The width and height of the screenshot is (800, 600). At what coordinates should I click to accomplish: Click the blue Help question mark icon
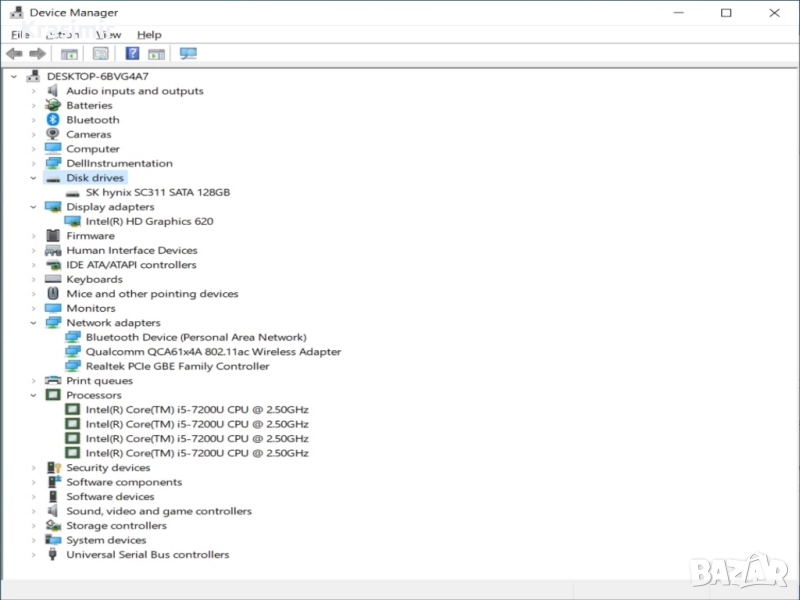(x=132, y=54)
